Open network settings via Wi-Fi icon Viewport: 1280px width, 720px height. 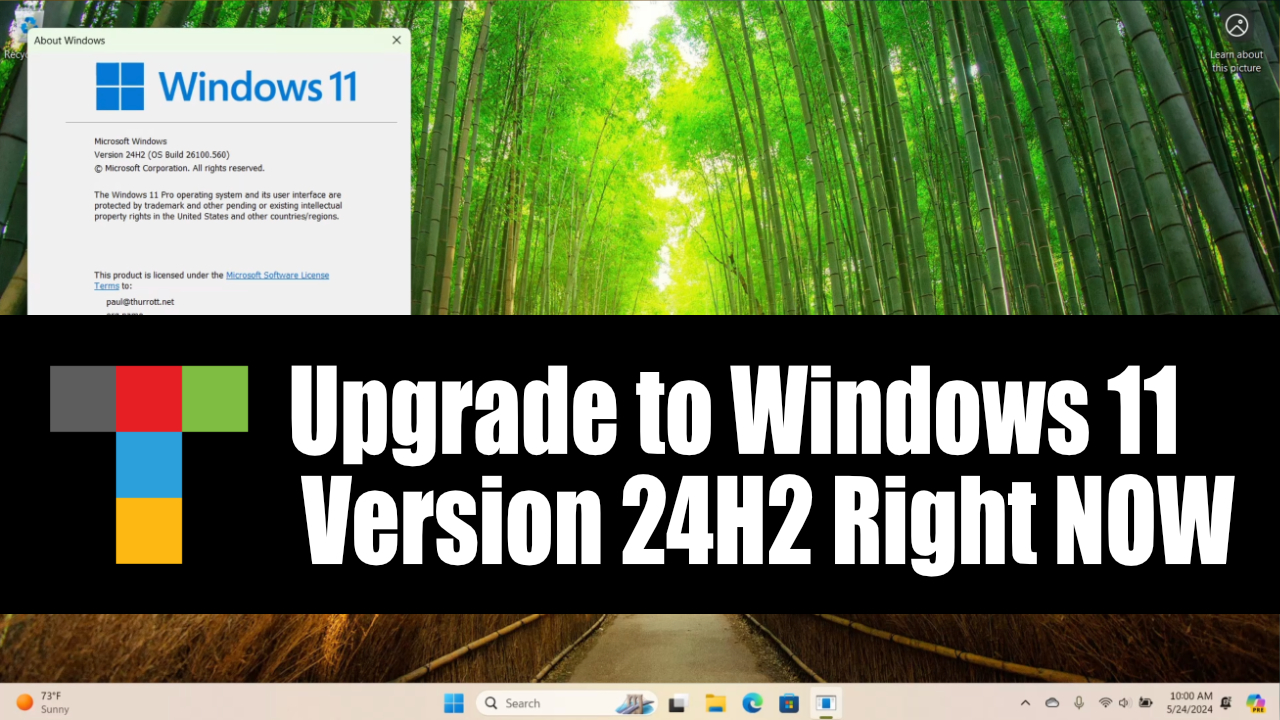pos(1105,703)
